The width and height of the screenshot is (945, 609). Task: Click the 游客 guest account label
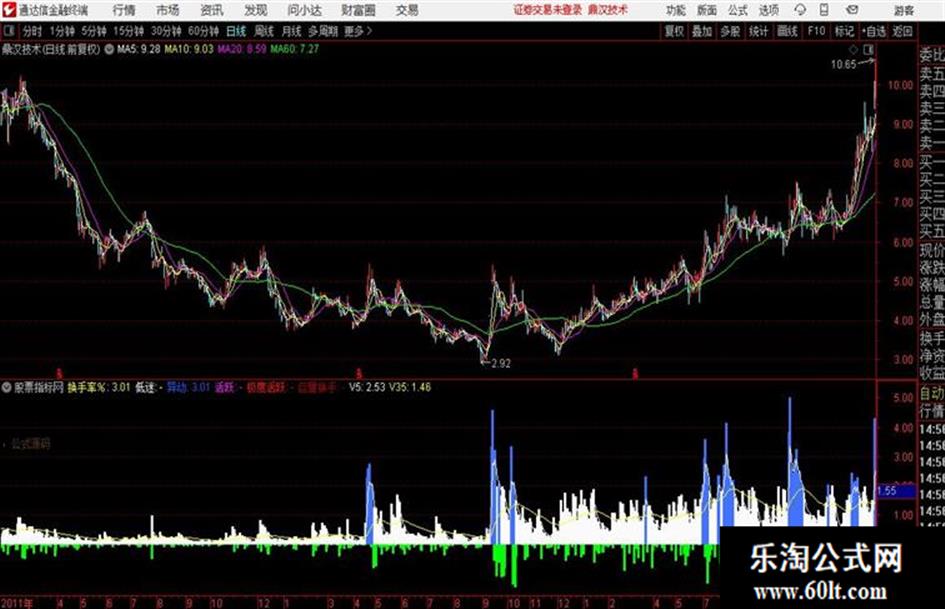[903, 10]
